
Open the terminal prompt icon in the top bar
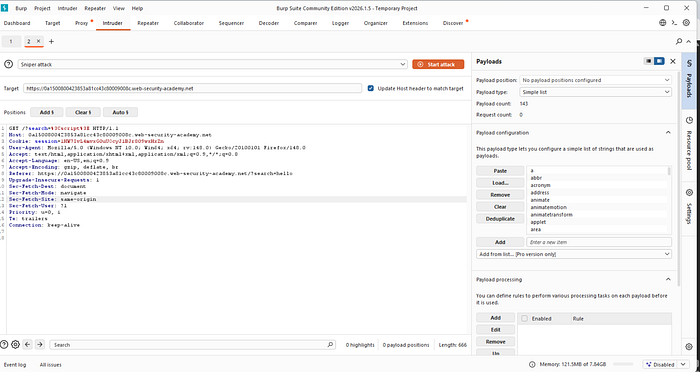coord(674,23)
